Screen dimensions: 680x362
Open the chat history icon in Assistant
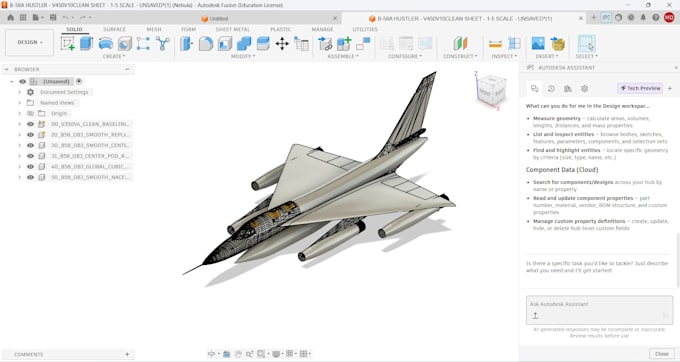click(551, 88)
